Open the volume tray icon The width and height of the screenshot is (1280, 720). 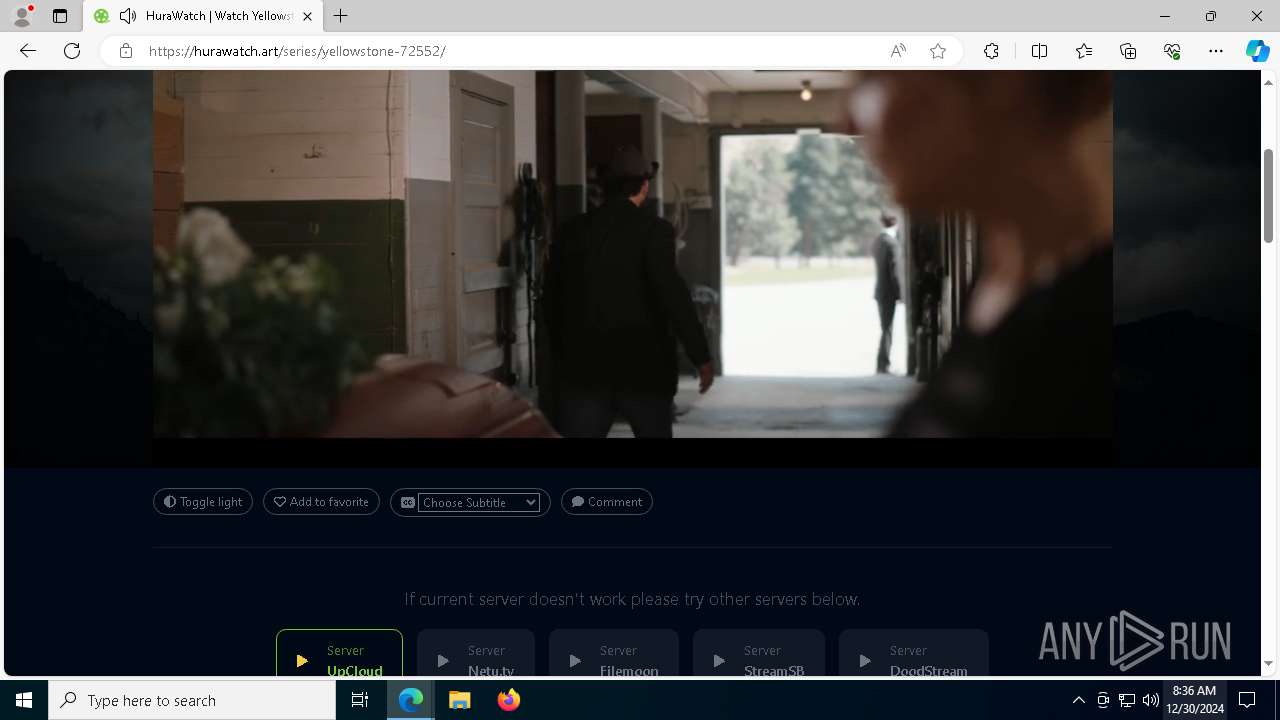[x=1150, y=700]
